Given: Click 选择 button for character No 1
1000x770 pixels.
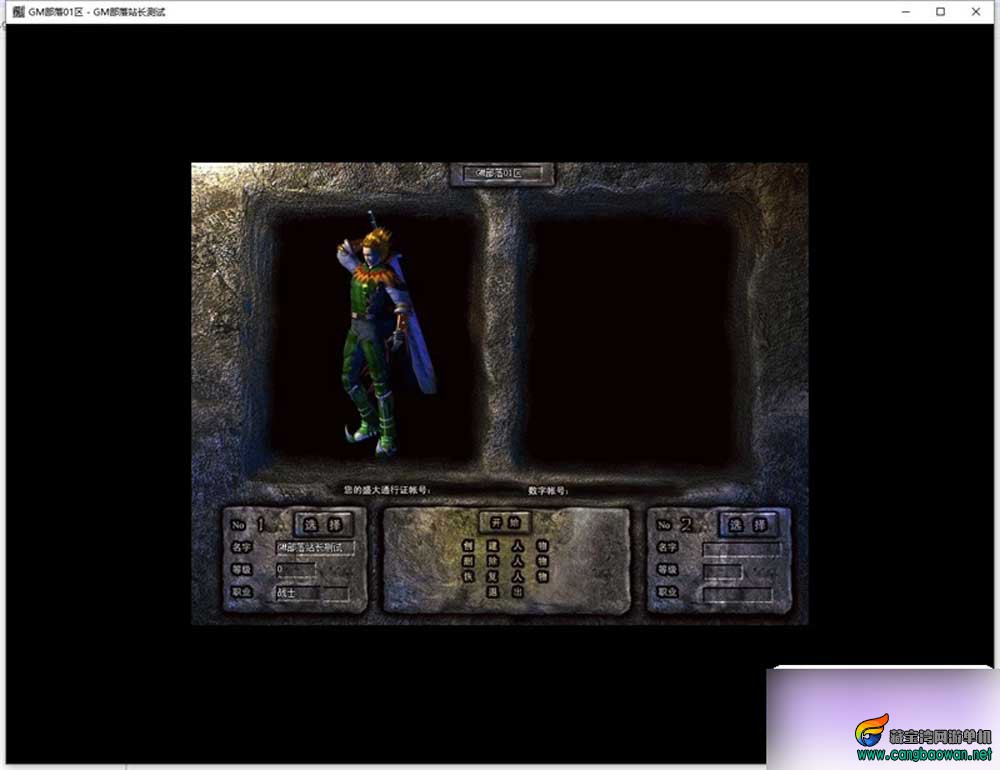Looking at the screenshot, I should tap(323, 524).
